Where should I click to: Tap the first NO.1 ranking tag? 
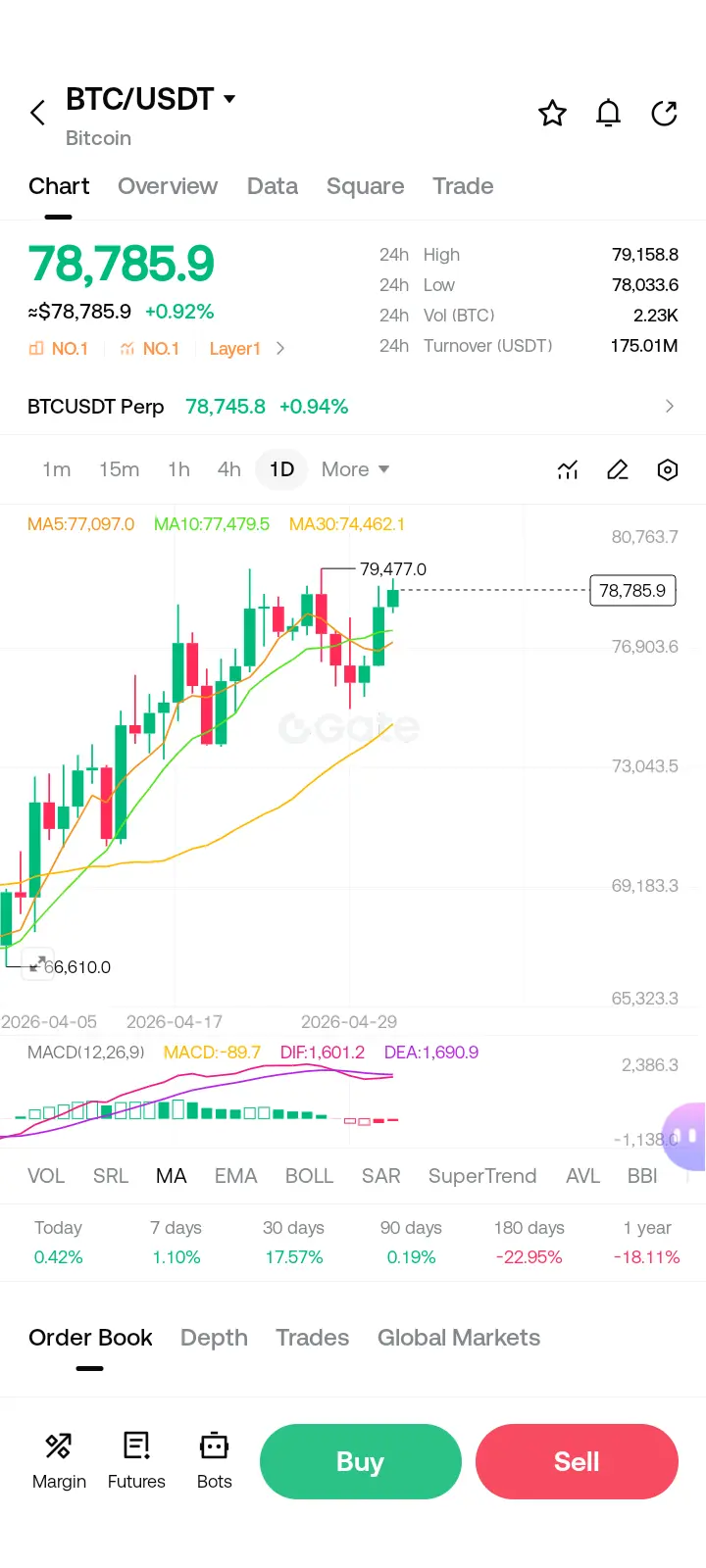pos(59,349)
